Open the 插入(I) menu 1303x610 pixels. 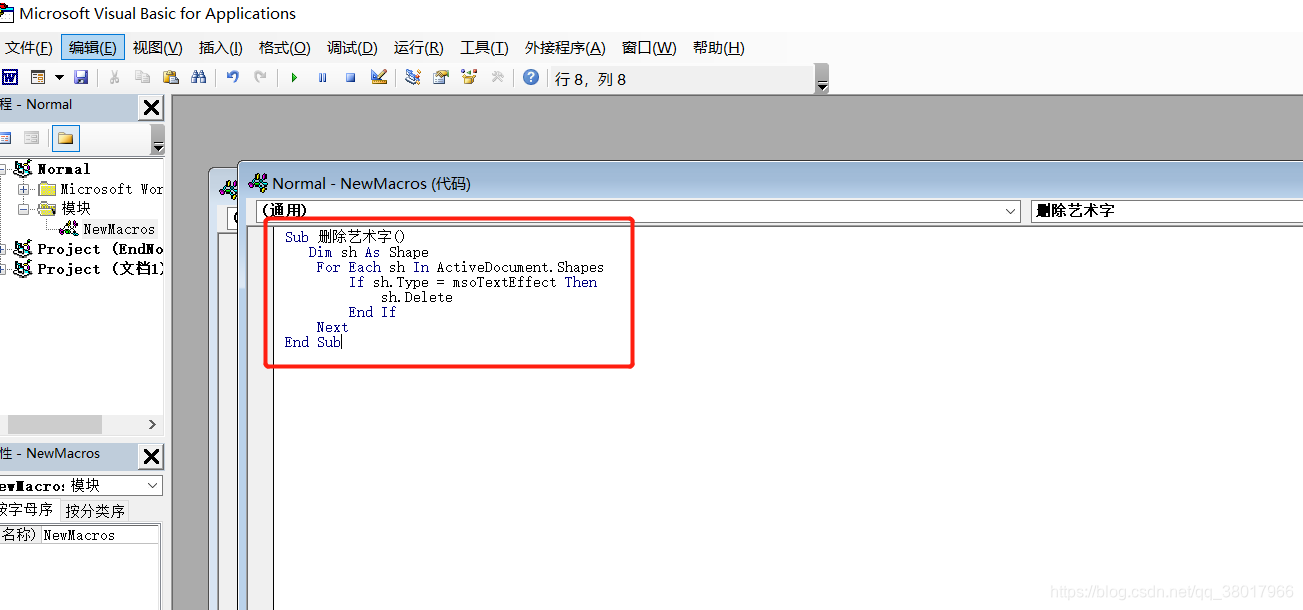coord(220,47)
